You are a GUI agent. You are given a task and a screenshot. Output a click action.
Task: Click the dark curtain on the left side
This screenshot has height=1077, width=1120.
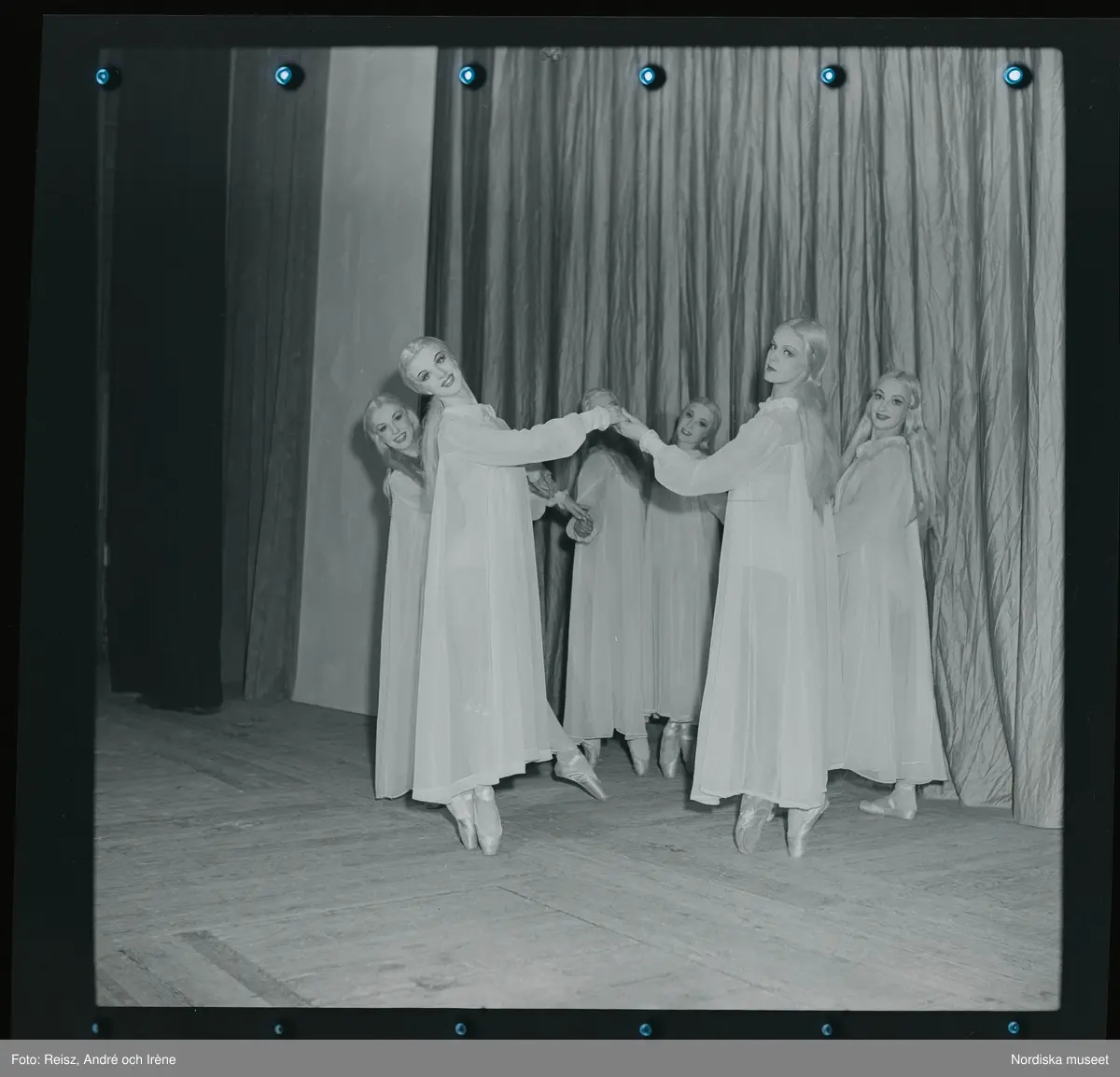point(159,373)
